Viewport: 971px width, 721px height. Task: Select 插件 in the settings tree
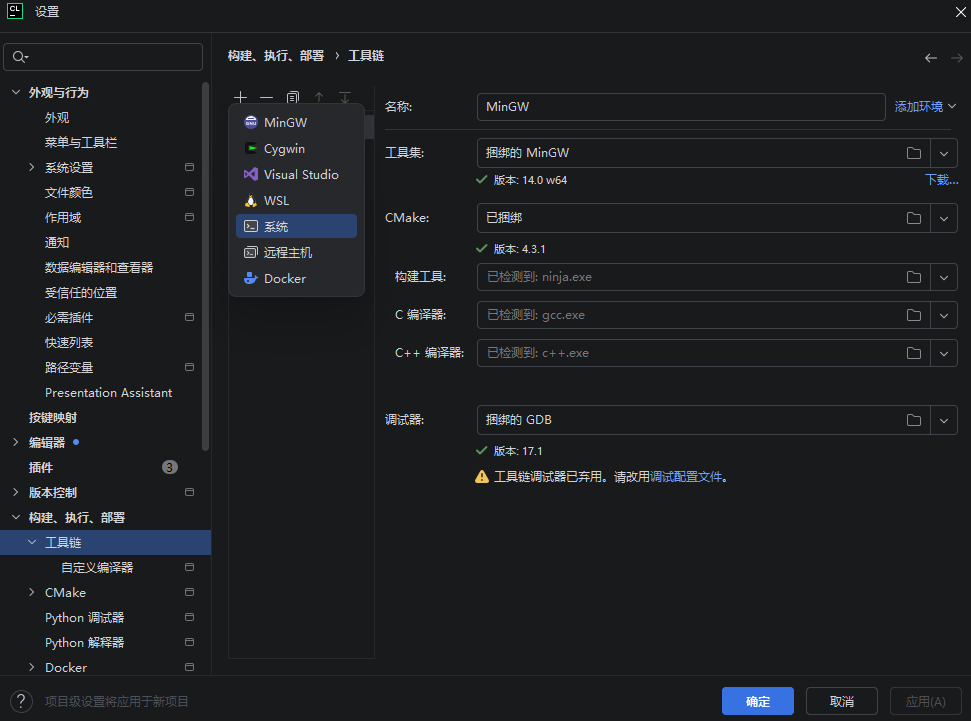tap(41, 468)
